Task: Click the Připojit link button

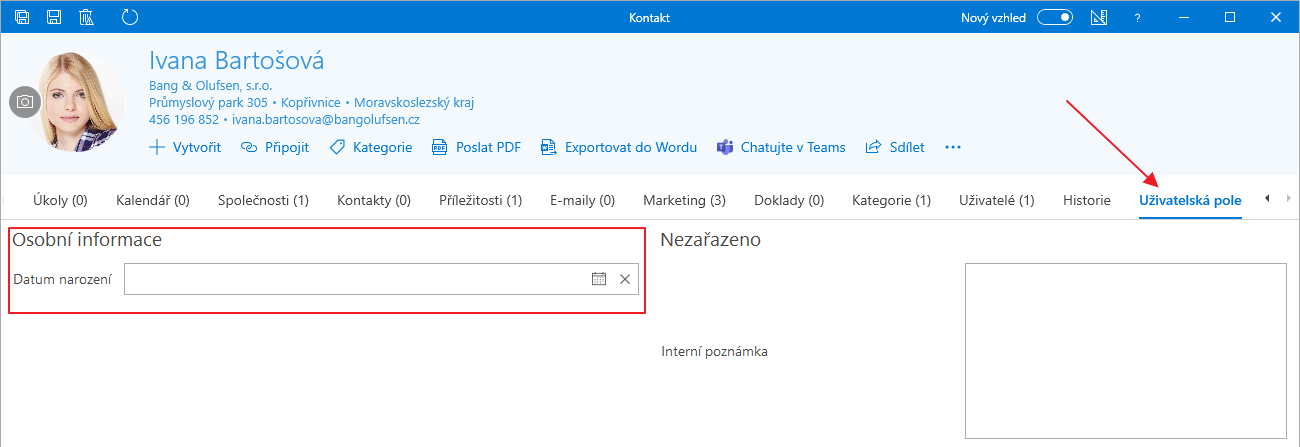Action: pos(275,147)
